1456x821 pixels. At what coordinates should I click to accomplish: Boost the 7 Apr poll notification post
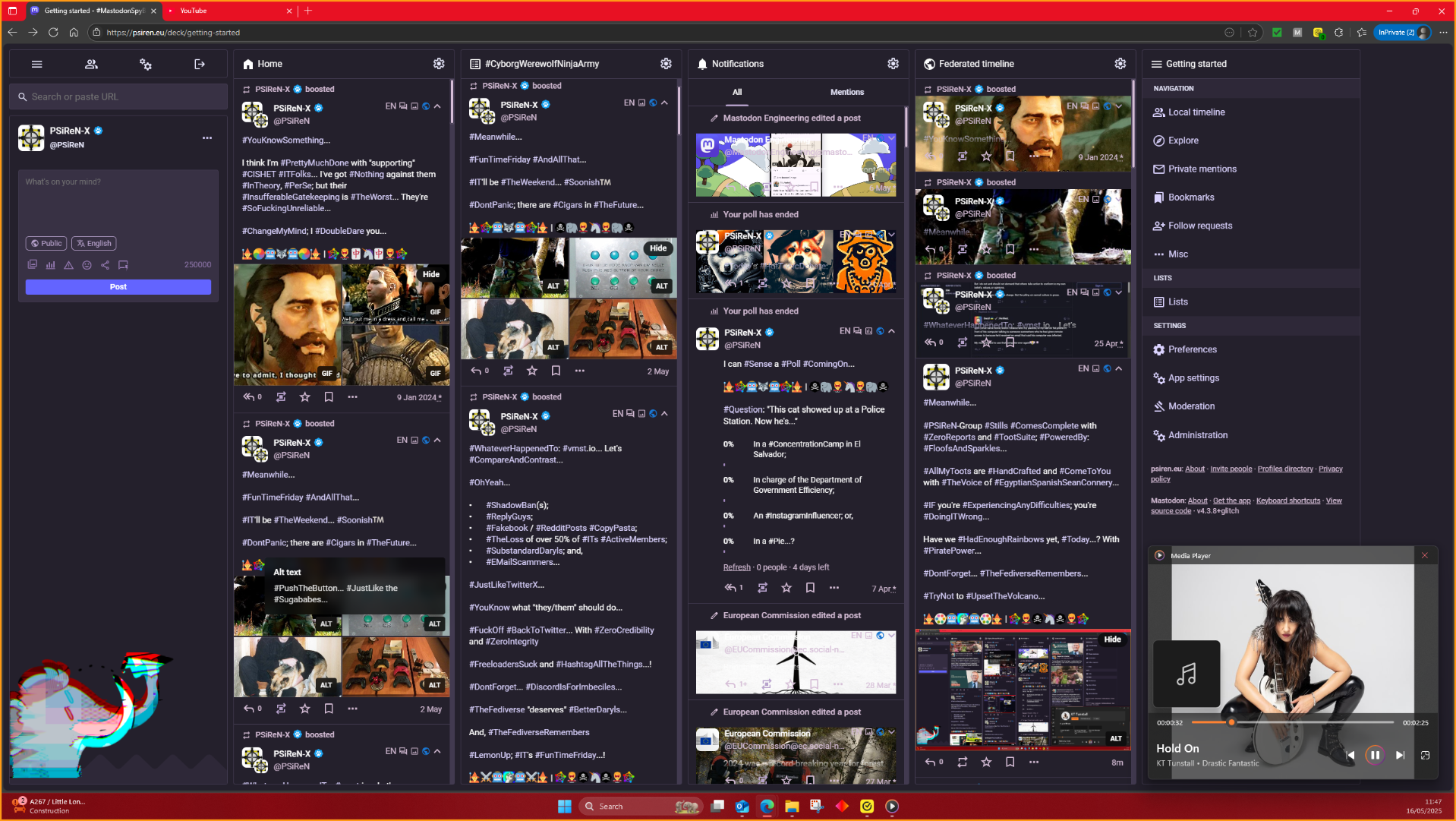[762, 588]
